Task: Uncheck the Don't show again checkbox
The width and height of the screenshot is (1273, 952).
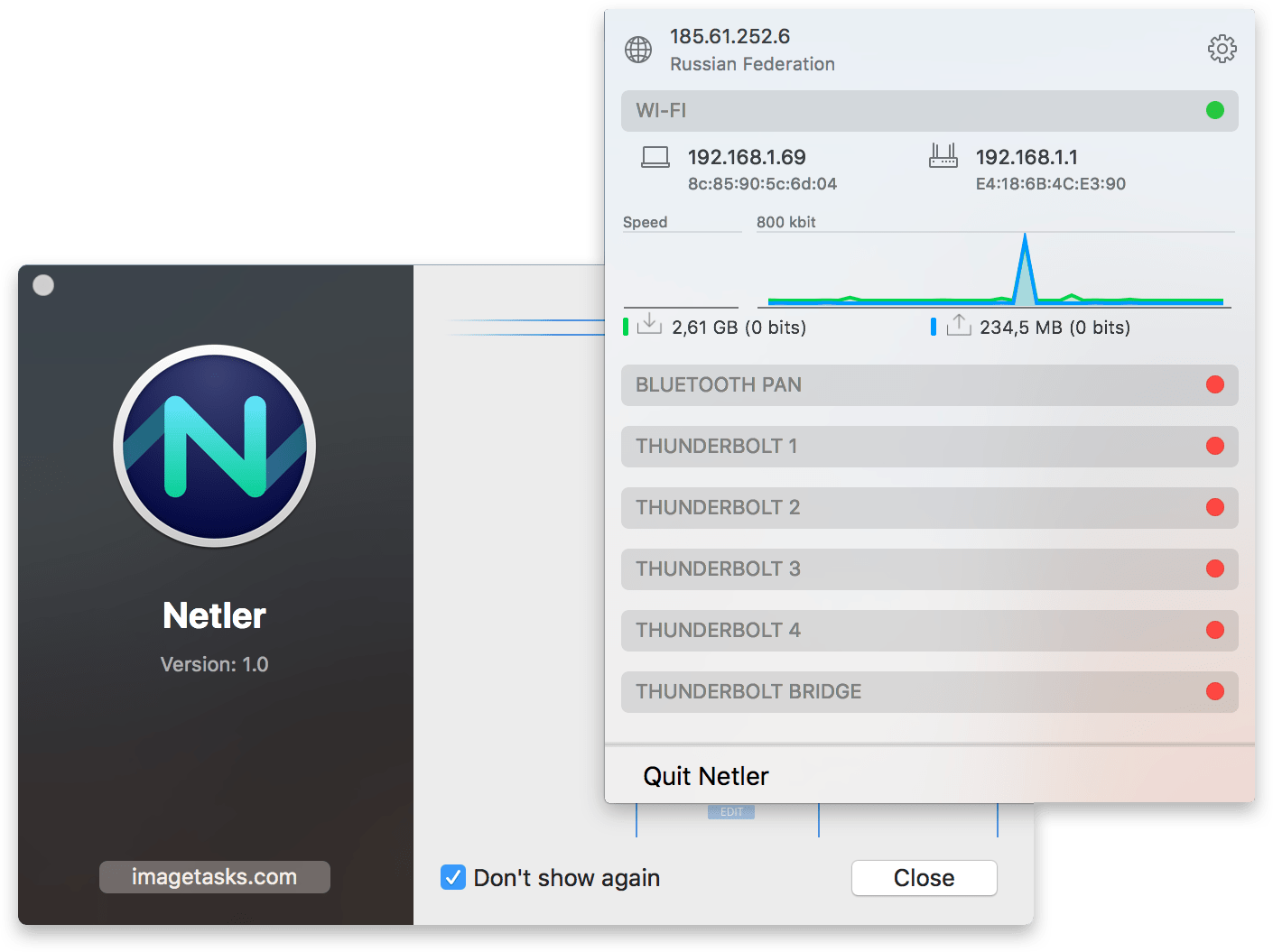Action: (453, 877)
